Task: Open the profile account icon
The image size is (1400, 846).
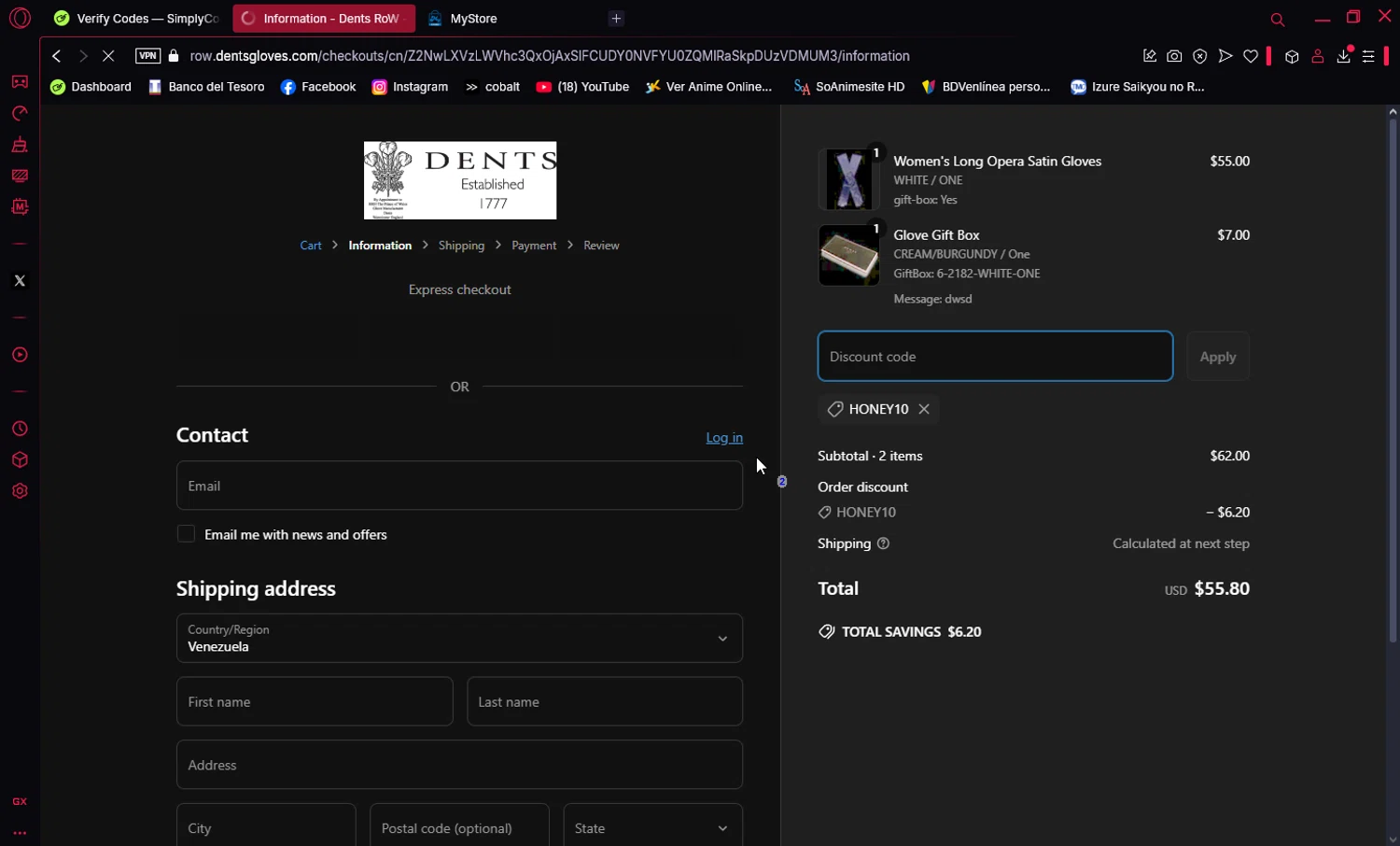Action: coord(1318,56)
